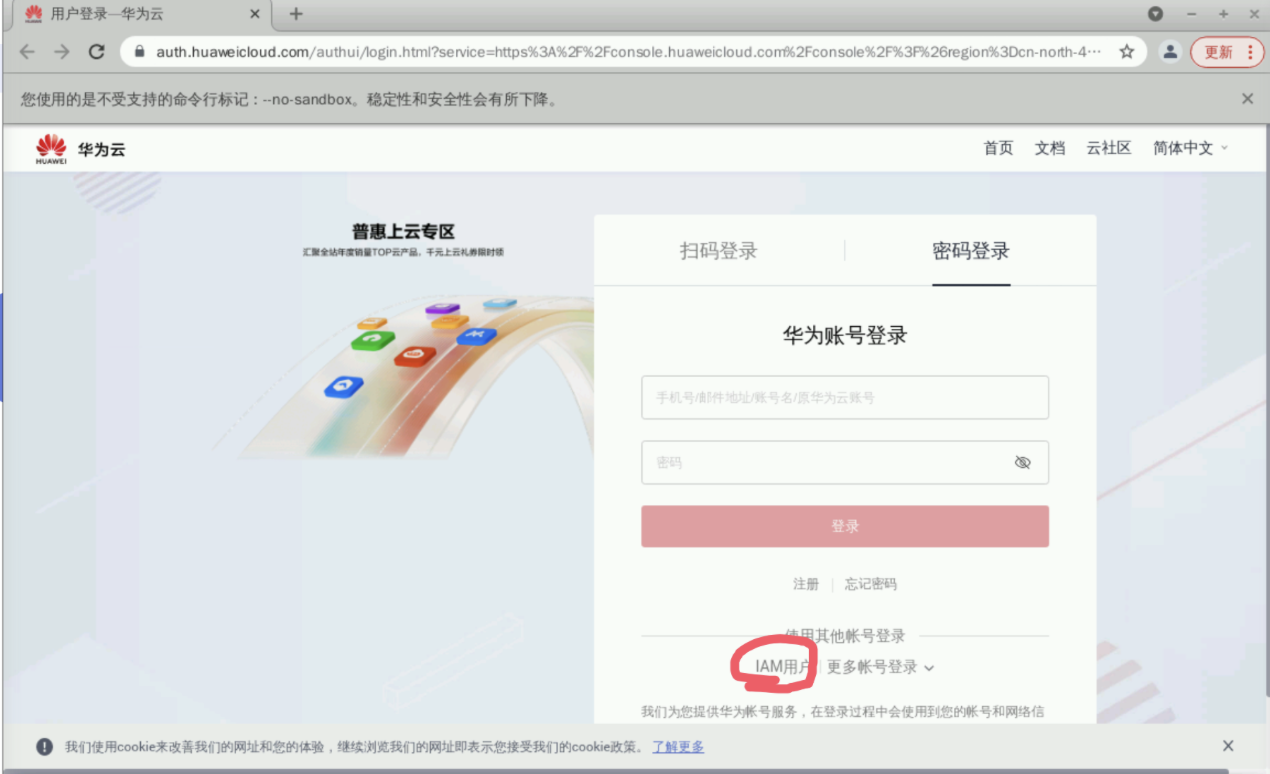Open 首页 in the top navigation
The image size is (1270, 774).
998,148
